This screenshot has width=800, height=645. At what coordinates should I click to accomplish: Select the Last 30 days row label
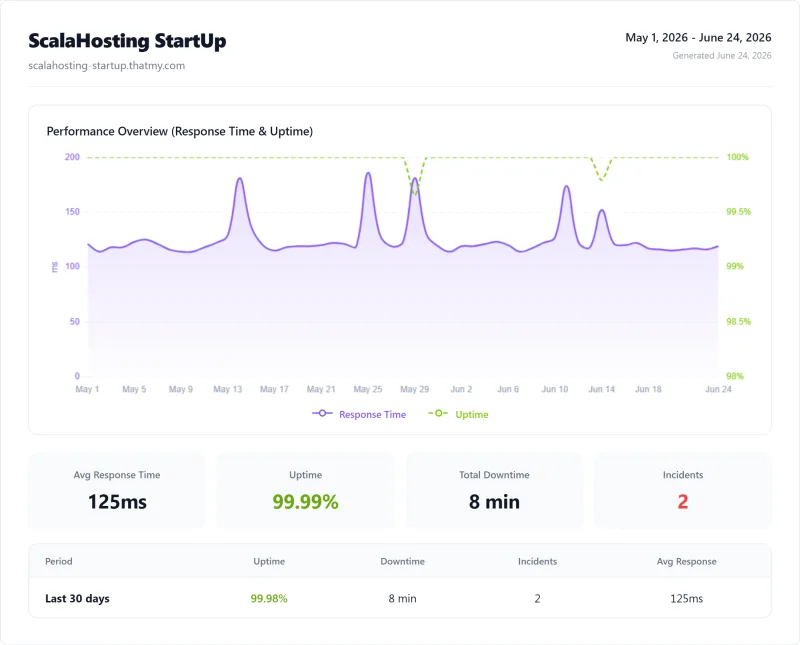77,599
